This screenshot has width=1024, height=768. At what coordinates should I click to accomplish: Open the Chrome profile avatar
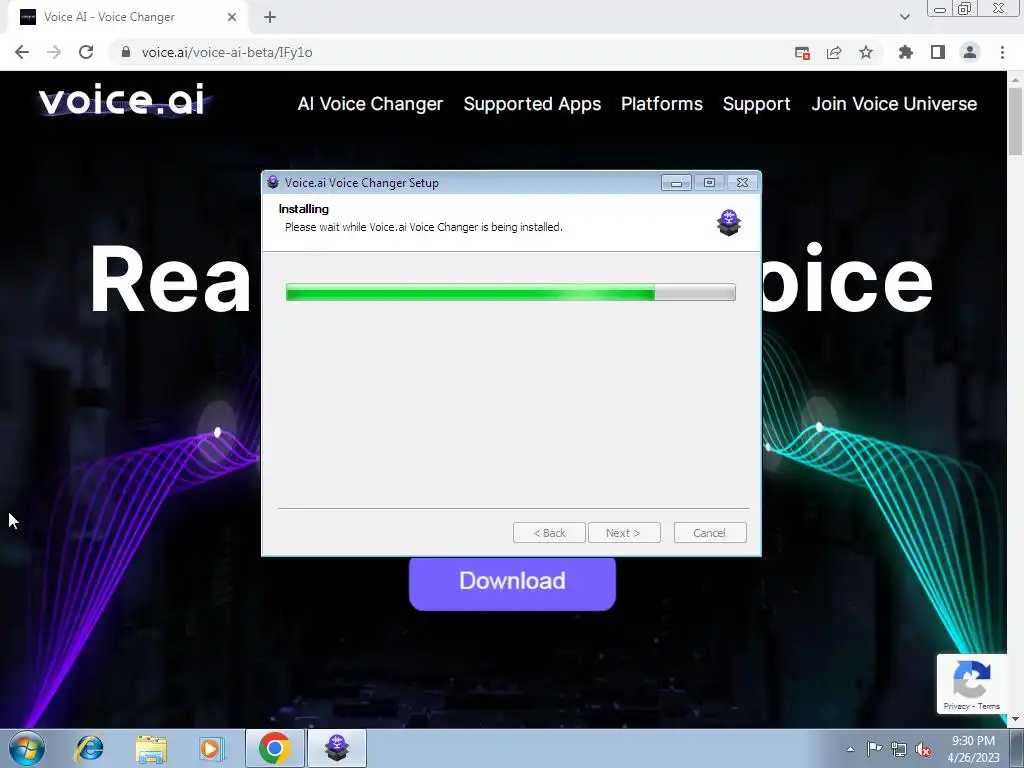click(x=970, y=52)
